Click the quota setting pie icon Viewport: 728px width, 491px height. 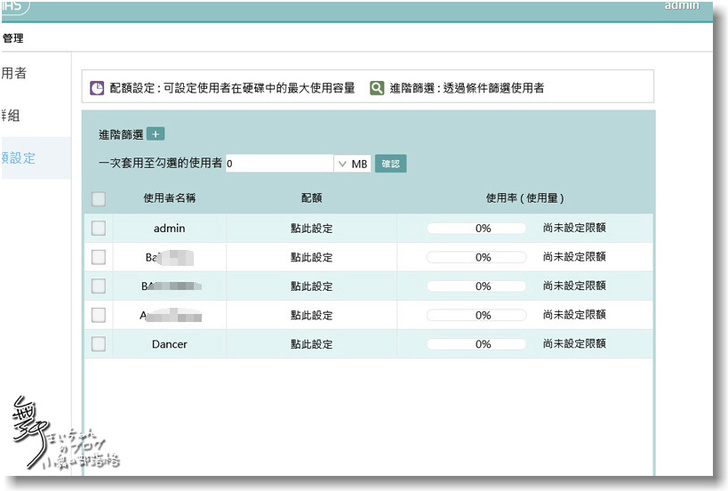point(98,88)
